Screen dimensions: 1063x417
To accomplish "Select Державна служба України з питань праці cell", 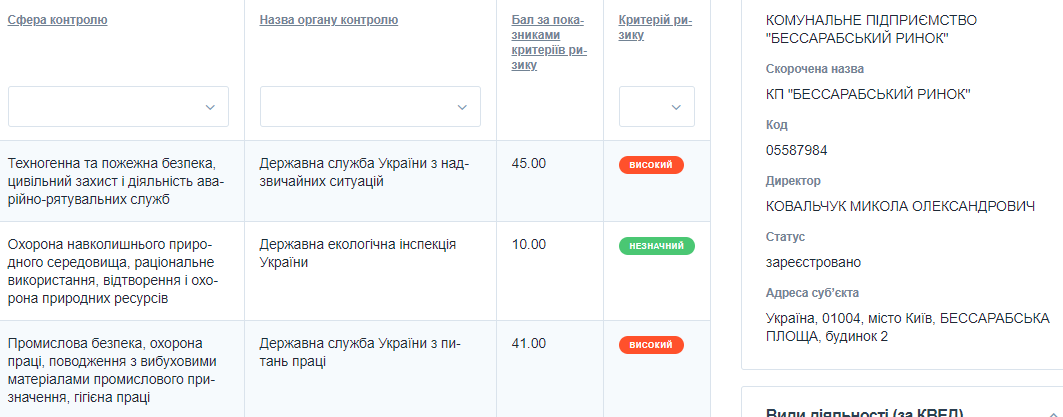I will tap(359, 352).
